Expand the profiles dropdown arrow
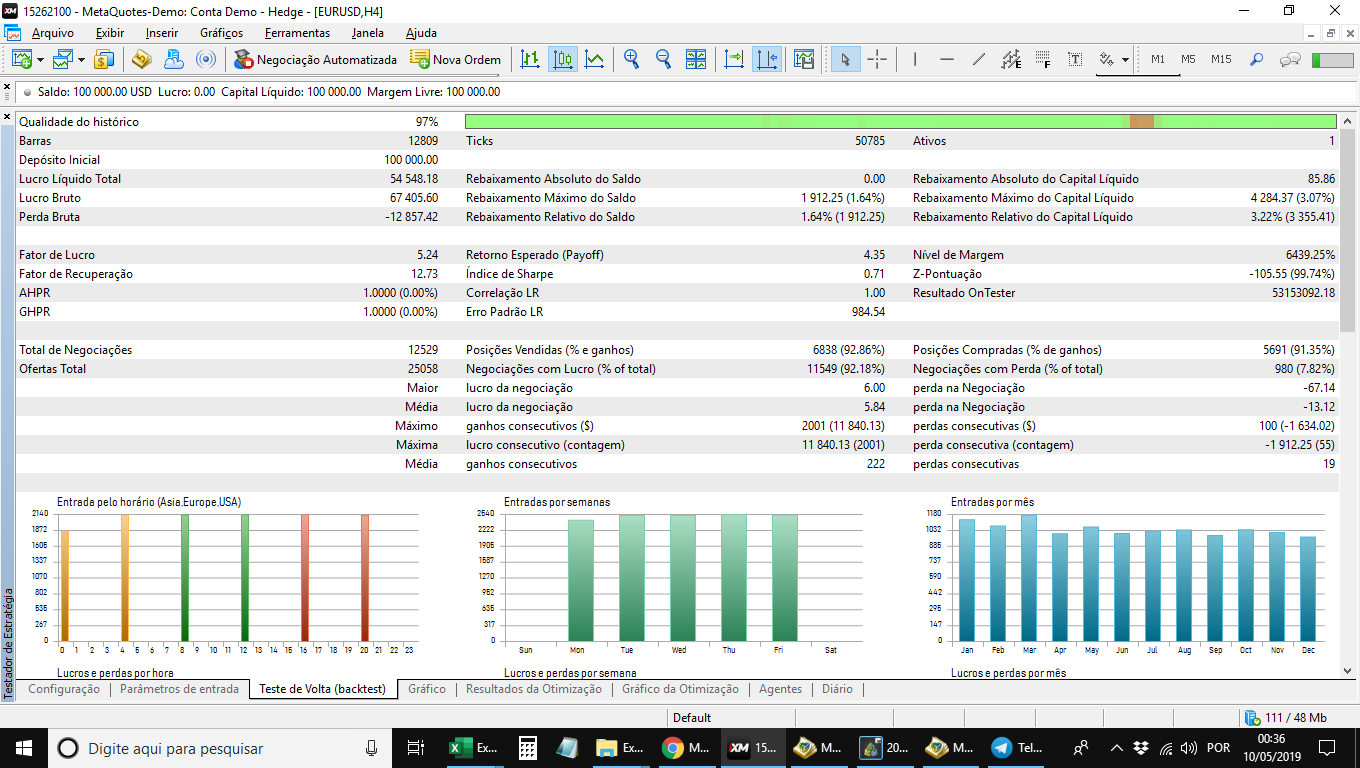The height and width of the screenshot is (768, 1360). tap(81, 60)
